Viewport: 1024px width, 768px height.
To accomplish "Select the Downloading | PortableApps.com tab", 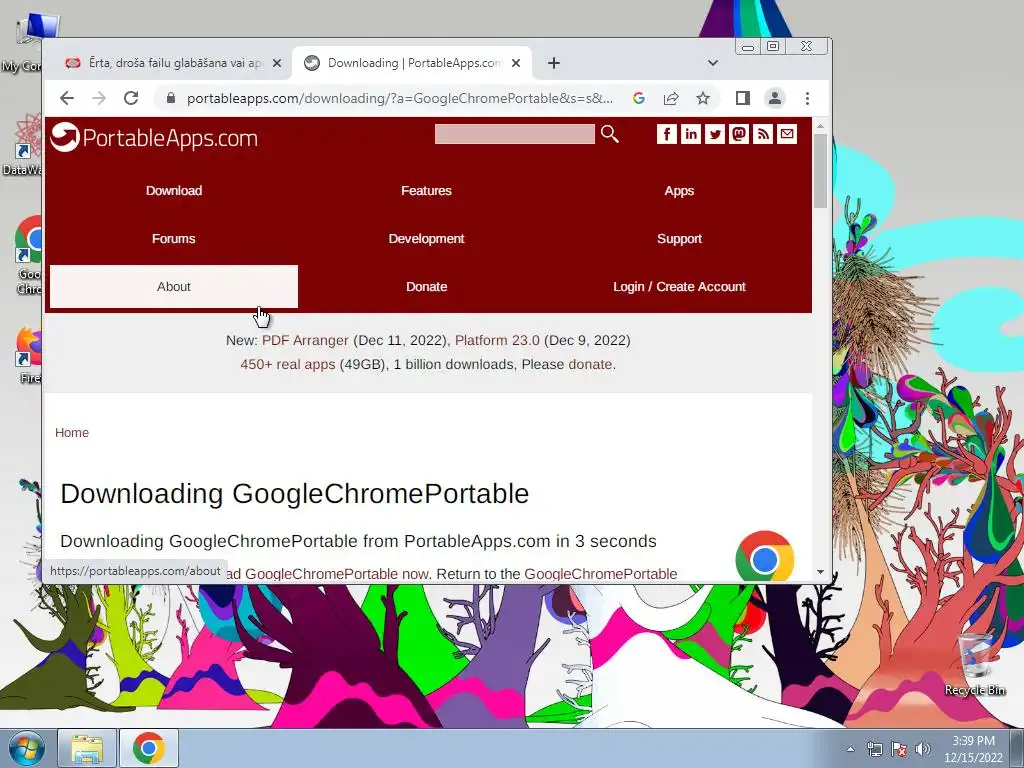I will [x=411, y=63].
